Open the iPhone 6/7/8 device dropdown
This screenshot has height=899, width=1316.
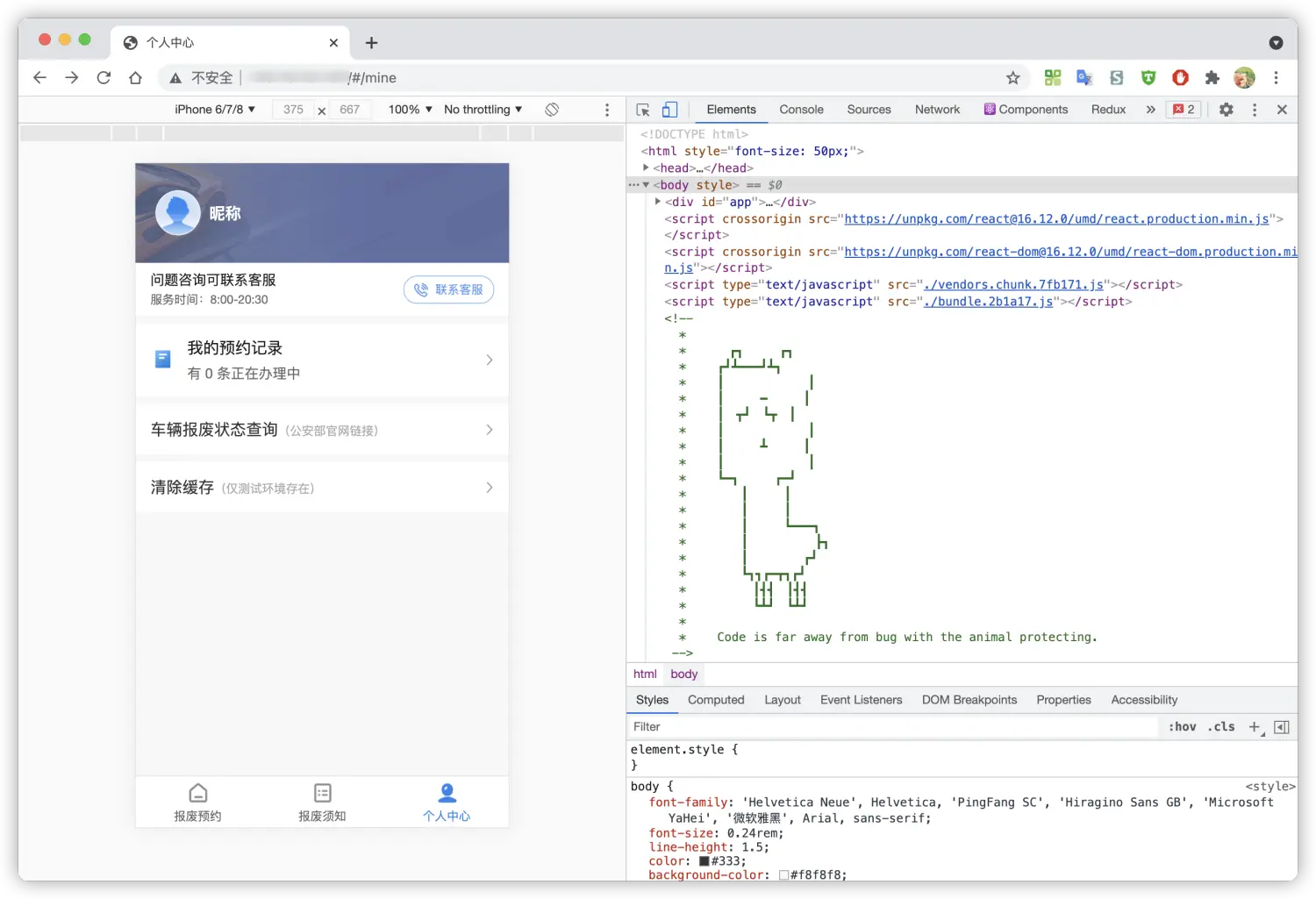(x=215, y=110)
